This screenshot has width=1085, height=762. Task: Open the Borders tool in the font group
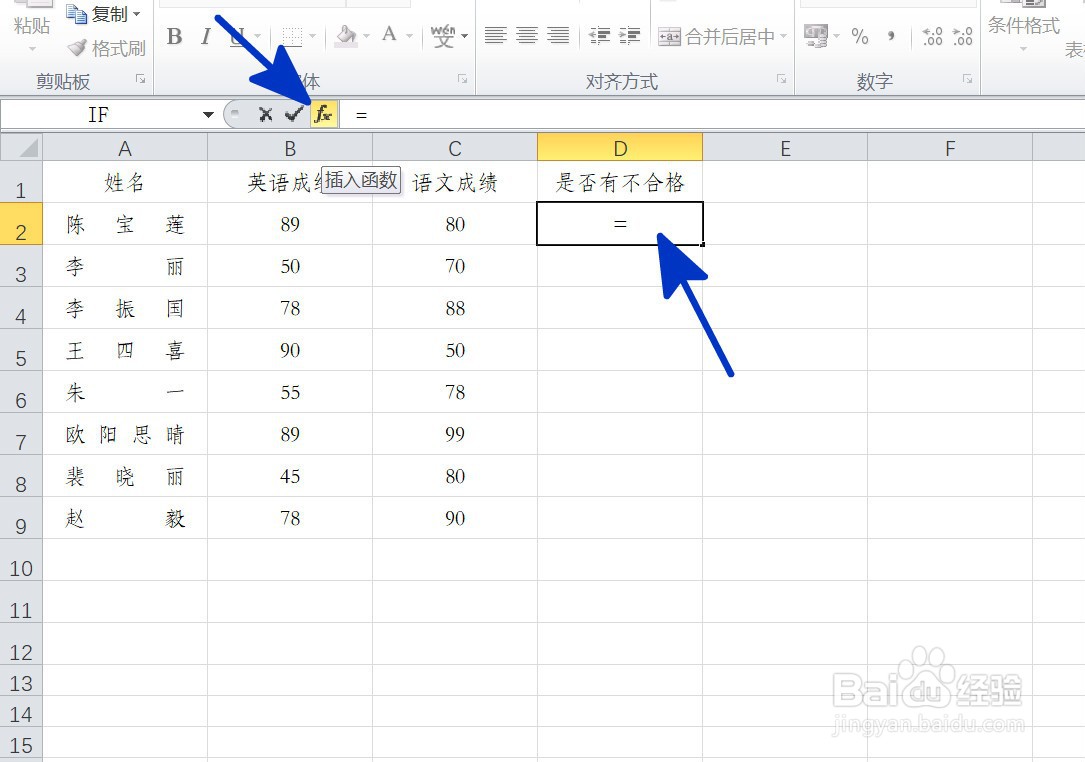292,36
